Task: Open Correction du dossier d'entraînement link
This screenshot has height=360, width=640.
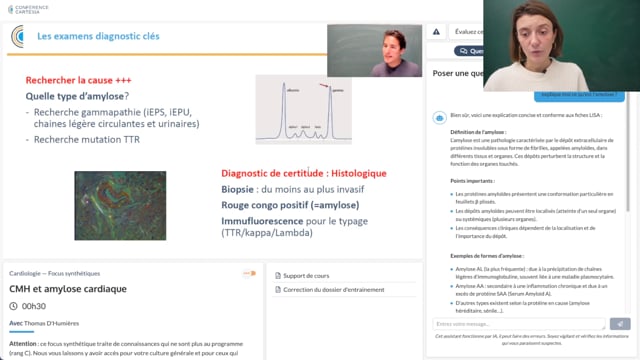Action: [333, 289]
